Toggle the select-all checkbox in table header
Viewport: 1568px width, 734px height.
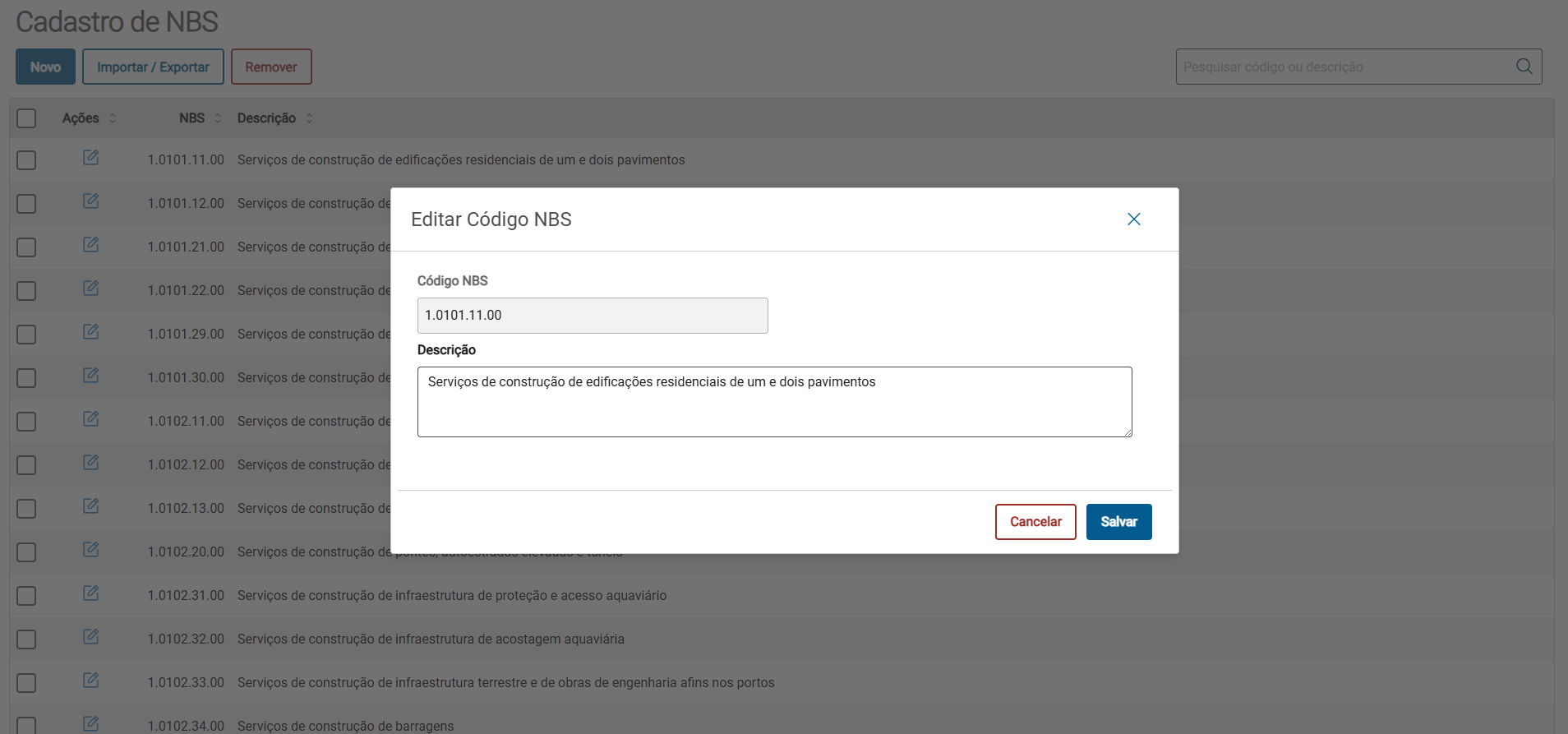(26, 118)
